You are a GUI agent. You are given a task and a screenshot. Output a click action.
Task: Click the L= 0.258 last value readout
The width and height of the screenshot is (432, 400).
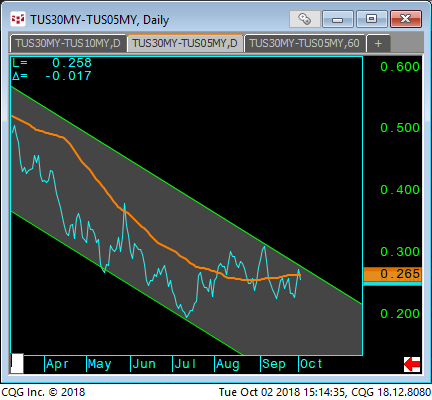point(52,63)
